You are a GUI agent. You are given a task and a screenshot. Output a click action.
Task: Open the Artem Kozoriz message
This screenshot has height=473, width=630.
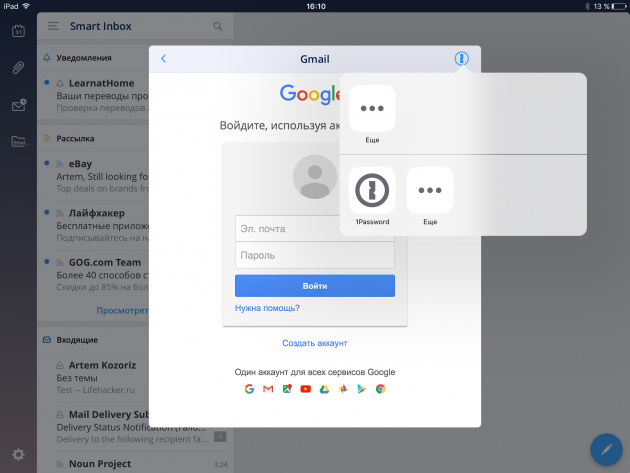93,377
